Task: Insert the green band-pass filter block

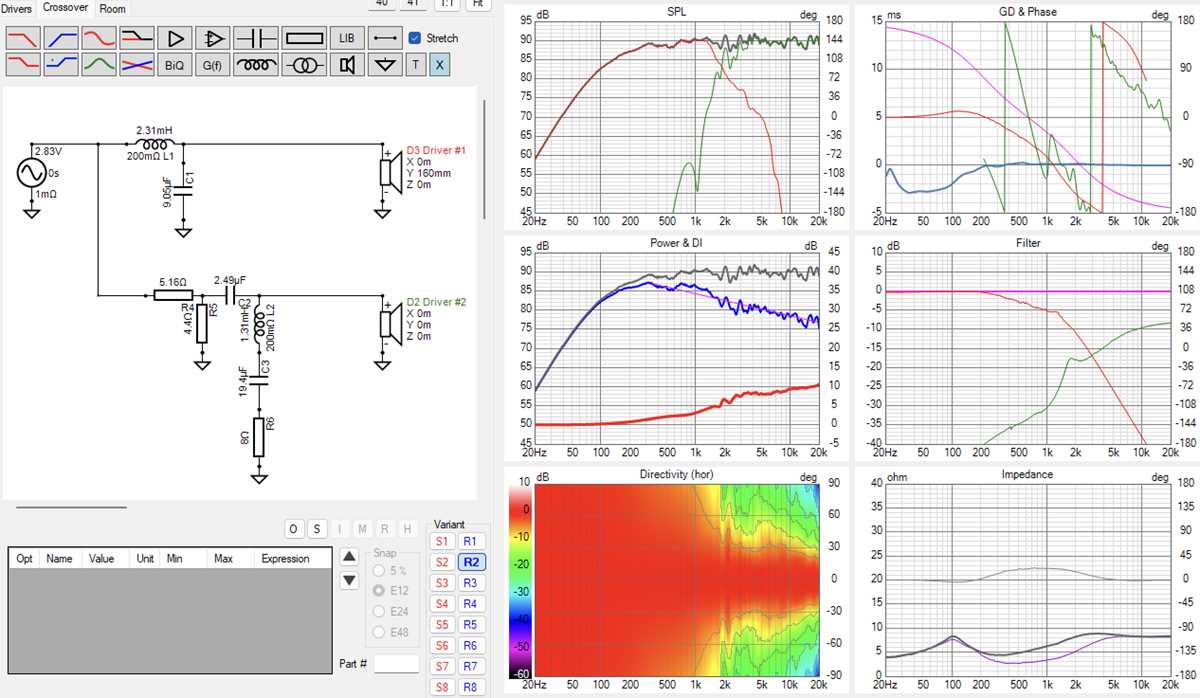Action: point(98,65)
